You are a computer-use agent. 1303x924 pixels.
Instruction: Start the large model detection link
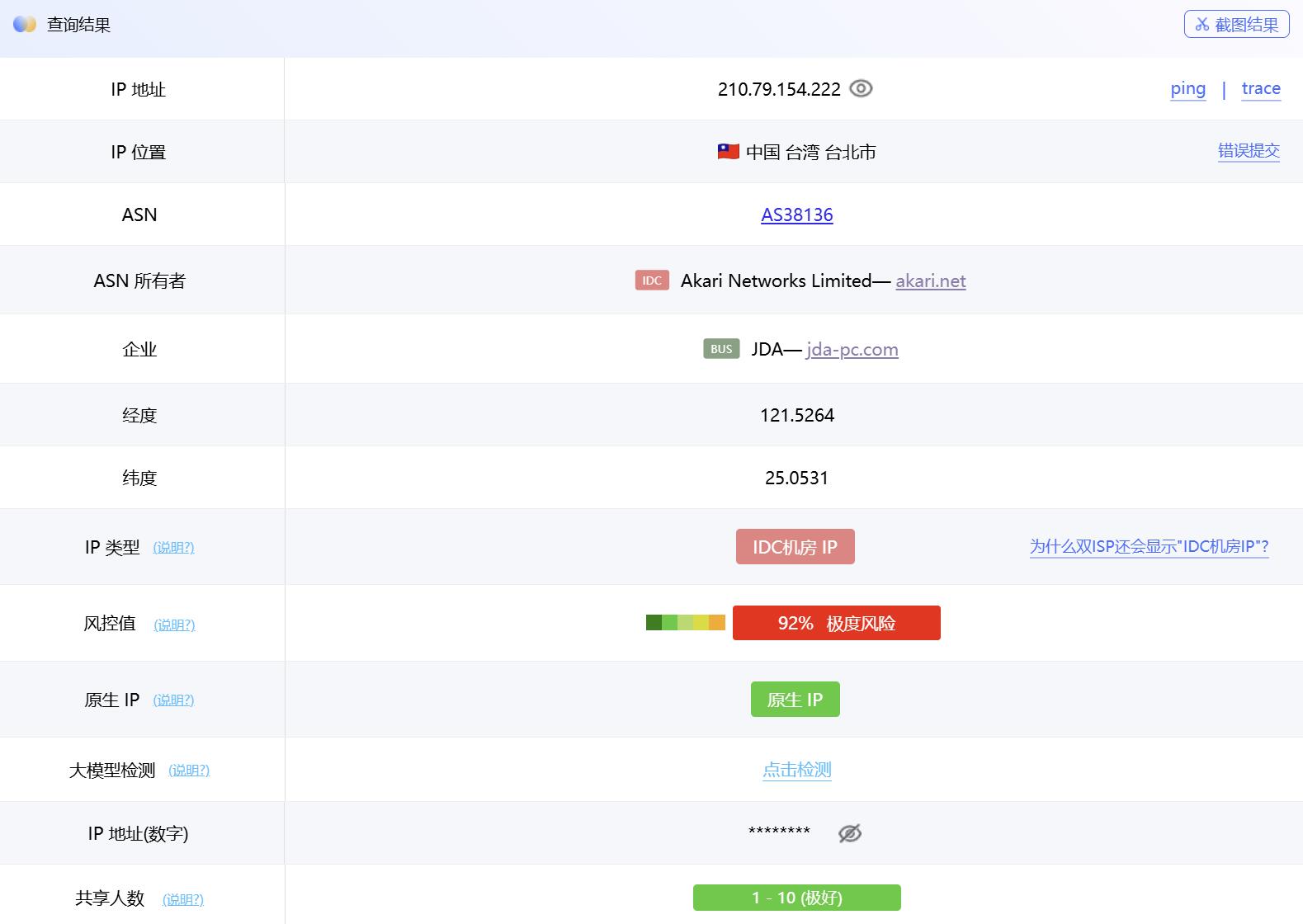point(796,770)
